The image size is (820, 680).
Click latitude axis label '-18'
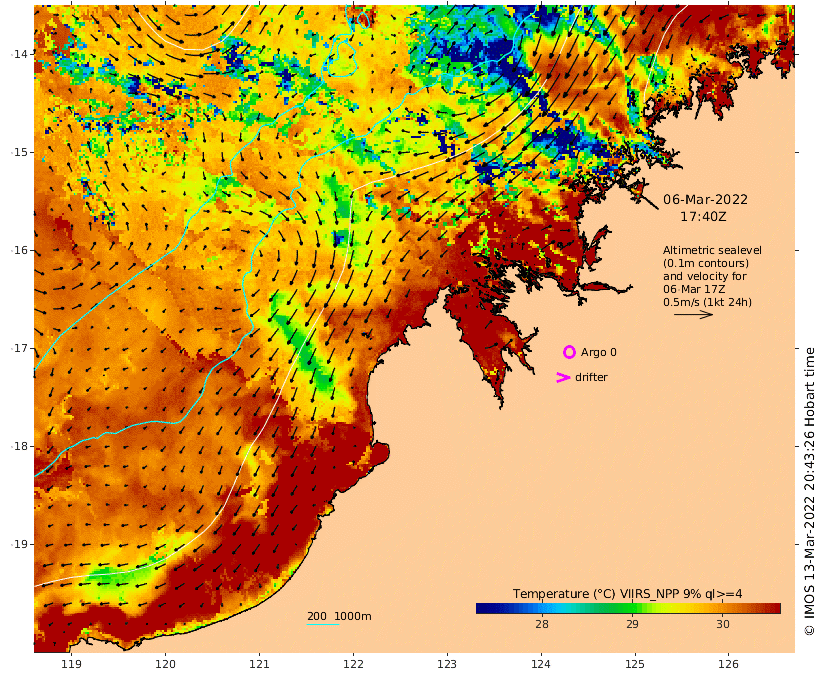tap(19, 446)
